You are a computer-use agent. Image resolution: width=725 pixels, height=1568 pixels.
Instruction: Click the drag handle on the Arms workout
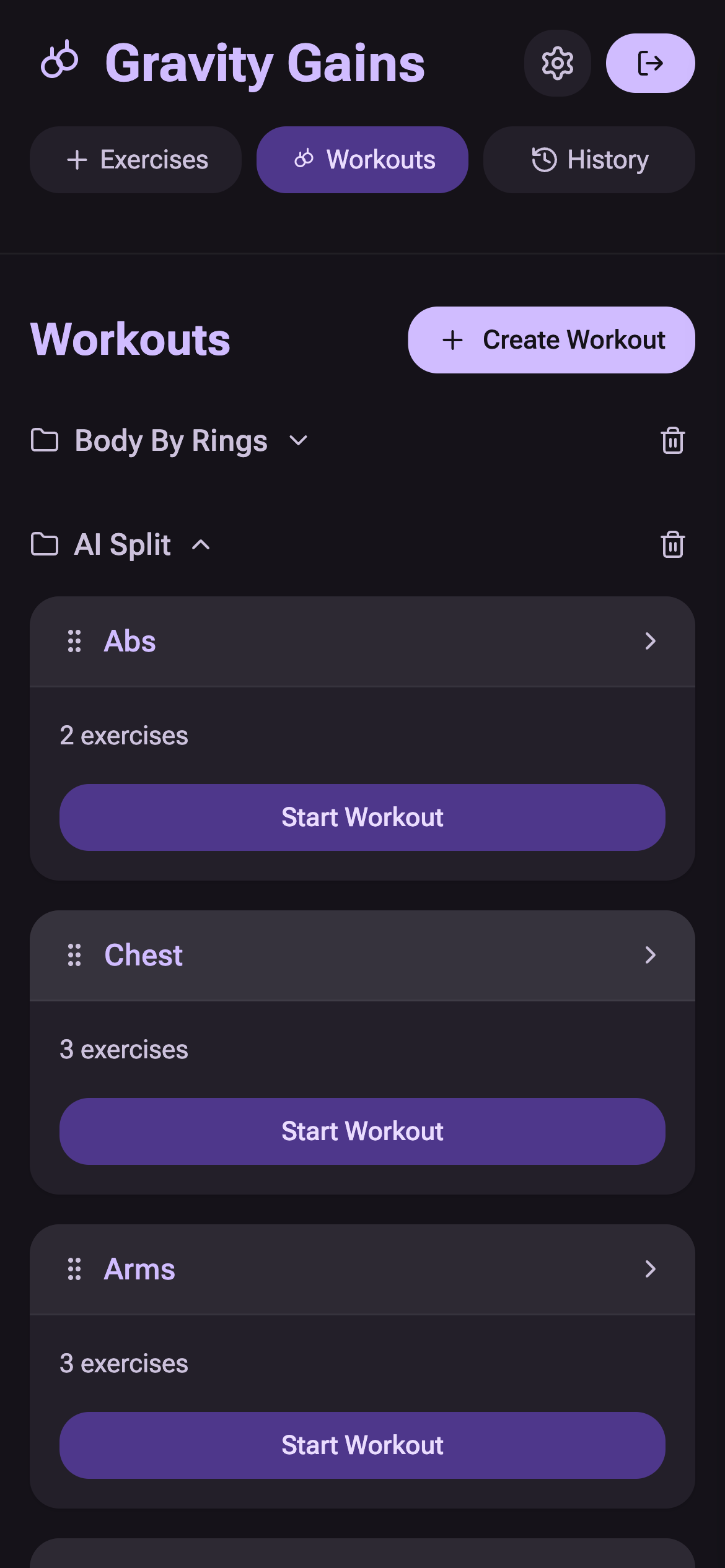pyautogui.click(x=74, y=1270)
